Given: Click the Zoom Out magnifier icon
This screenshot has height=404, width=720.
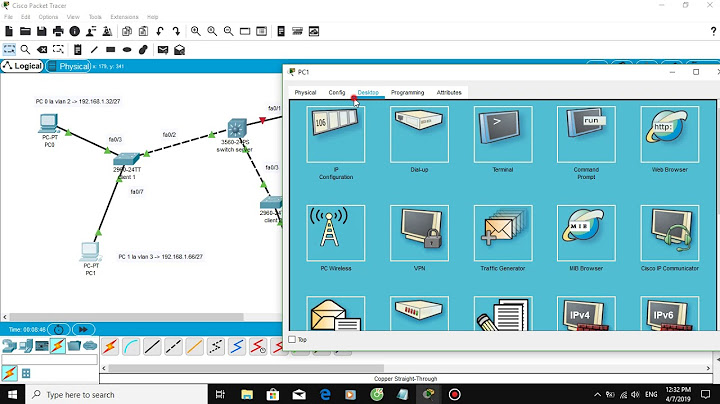Looking at the screenshot, I should tap(228, 31).
